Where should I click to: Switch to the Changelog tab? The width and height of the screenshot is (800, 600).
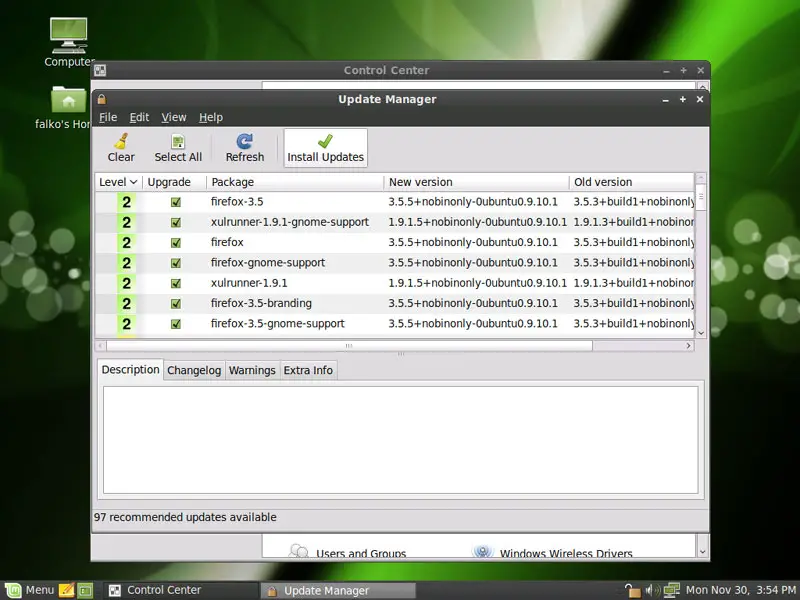194,370
